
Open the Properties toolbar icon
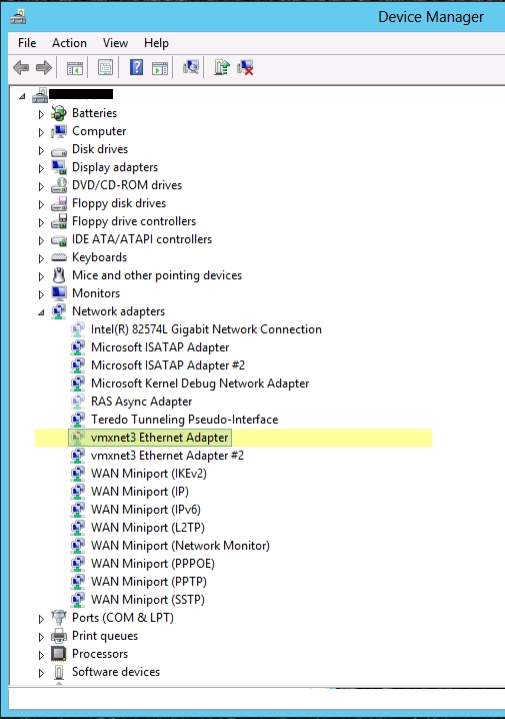click(105, 68)
